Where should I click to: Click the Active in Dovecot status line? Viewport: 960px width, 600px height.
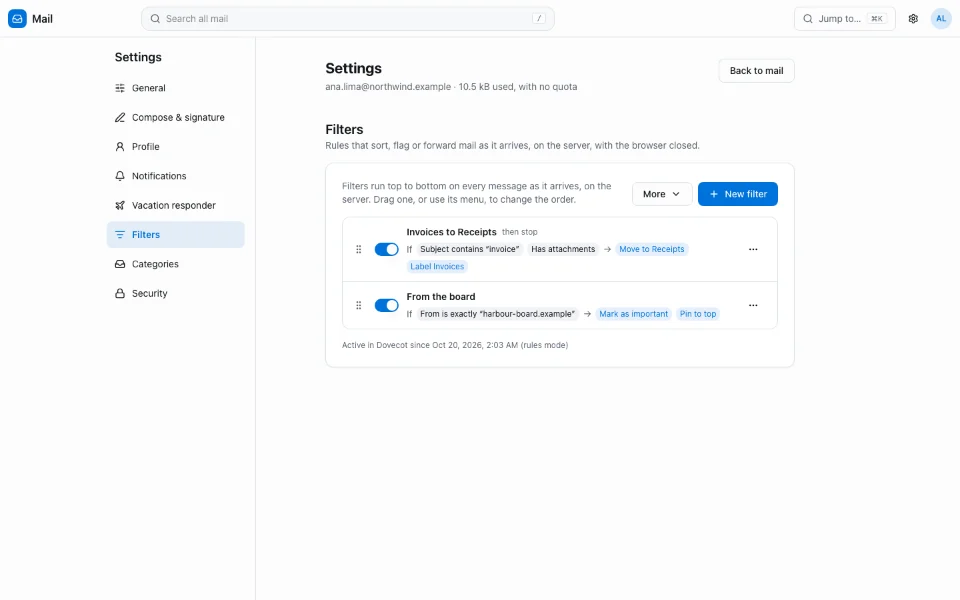tap(455, 345)
